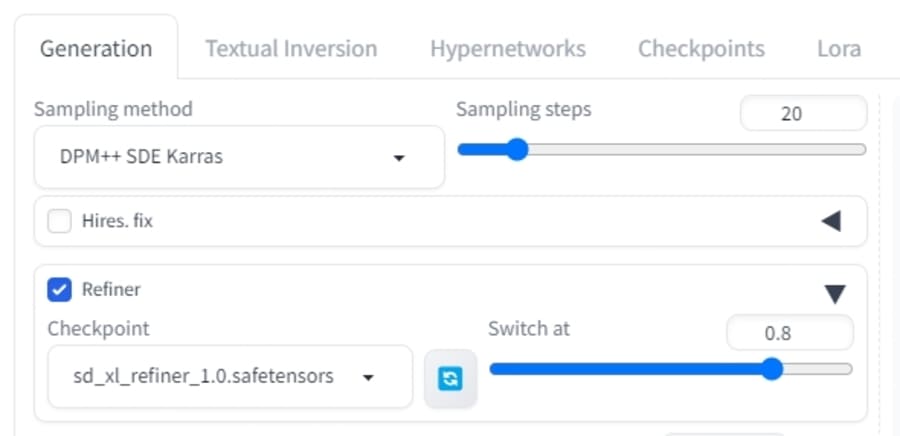Click the Switch at slider handle
This screenshot has width=900, height=436.
[x=772, y=369]
